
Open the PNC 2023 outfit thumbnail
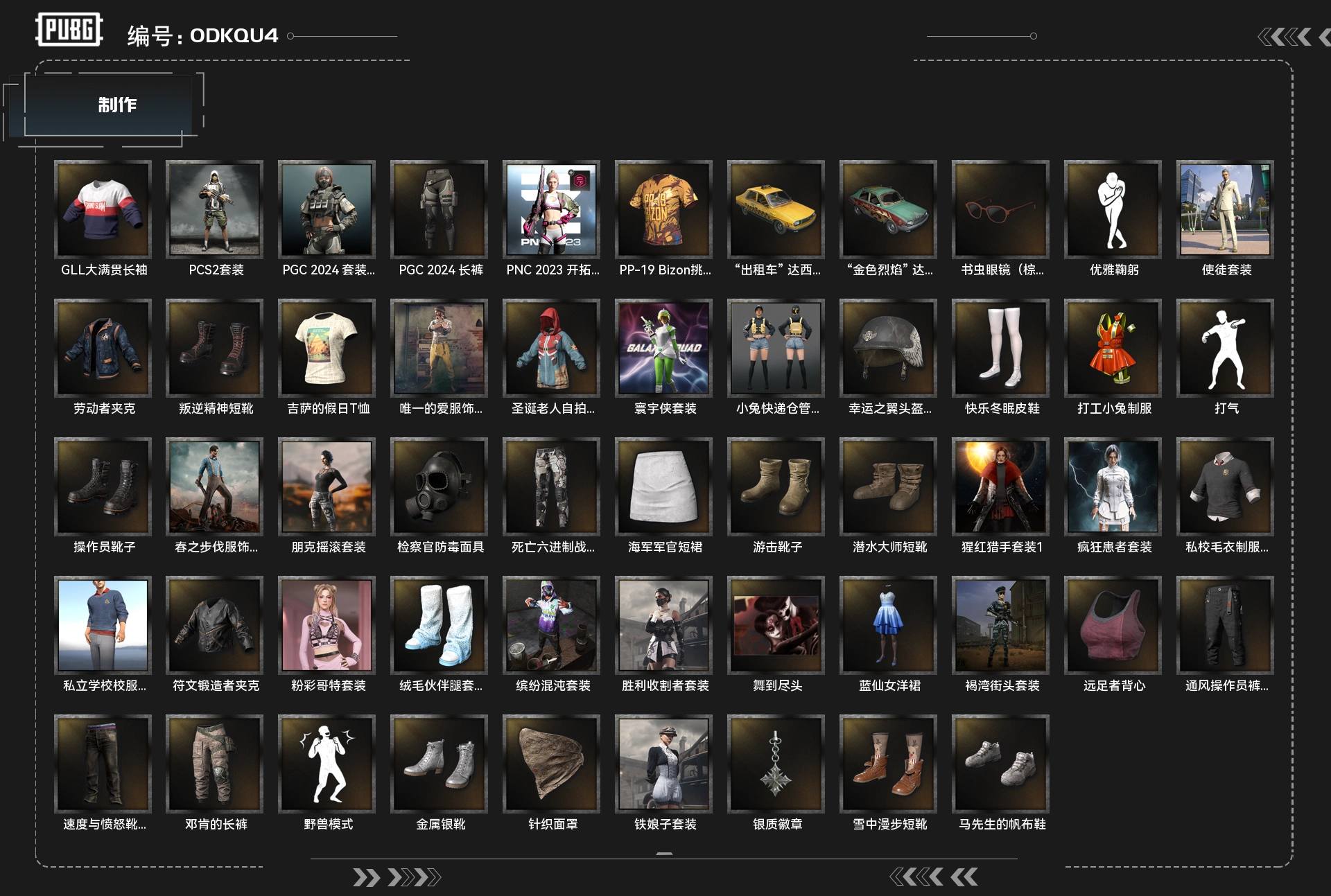[552, 209]
